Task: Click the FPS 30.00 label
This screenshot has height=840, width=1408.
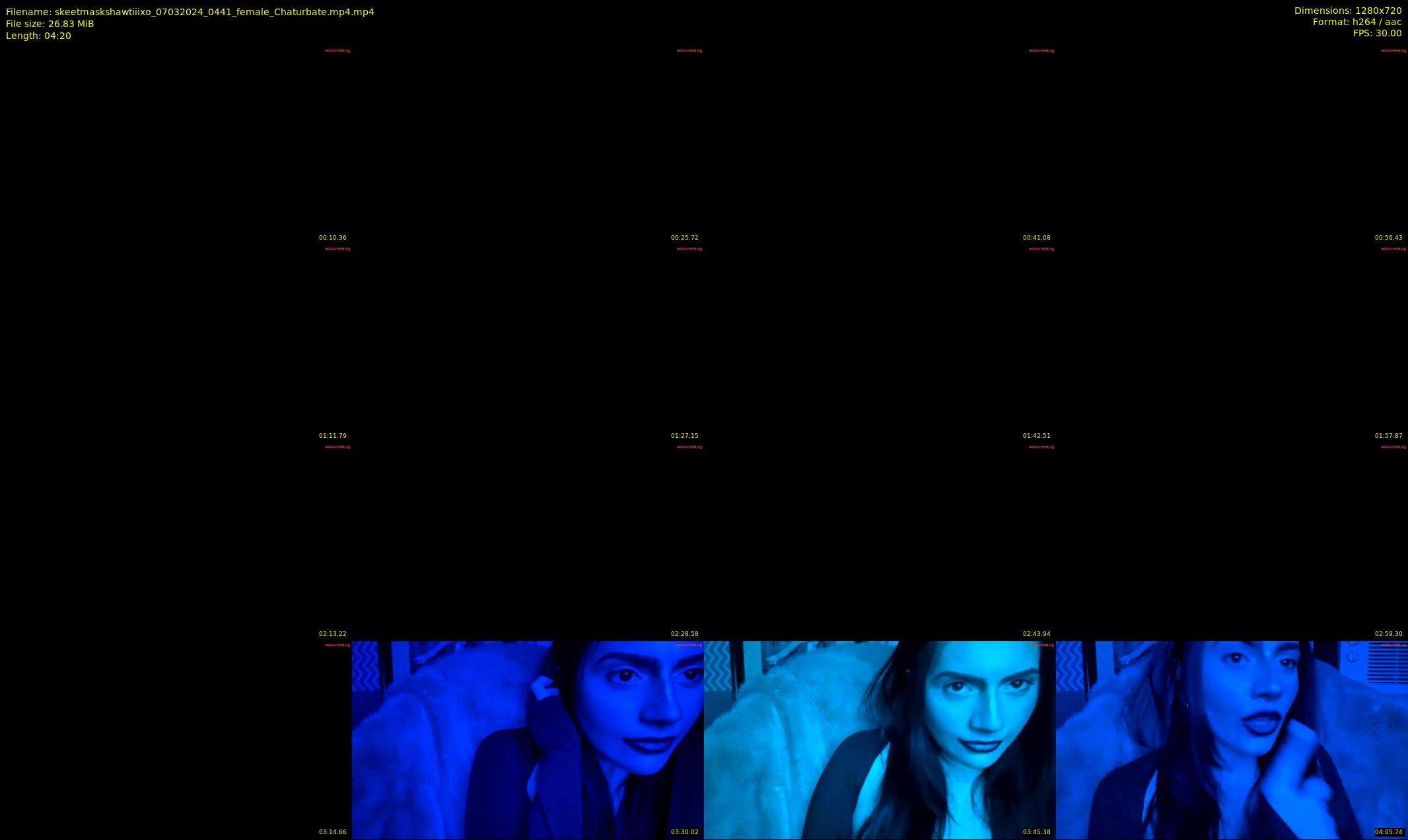Action: [1377, 33]
